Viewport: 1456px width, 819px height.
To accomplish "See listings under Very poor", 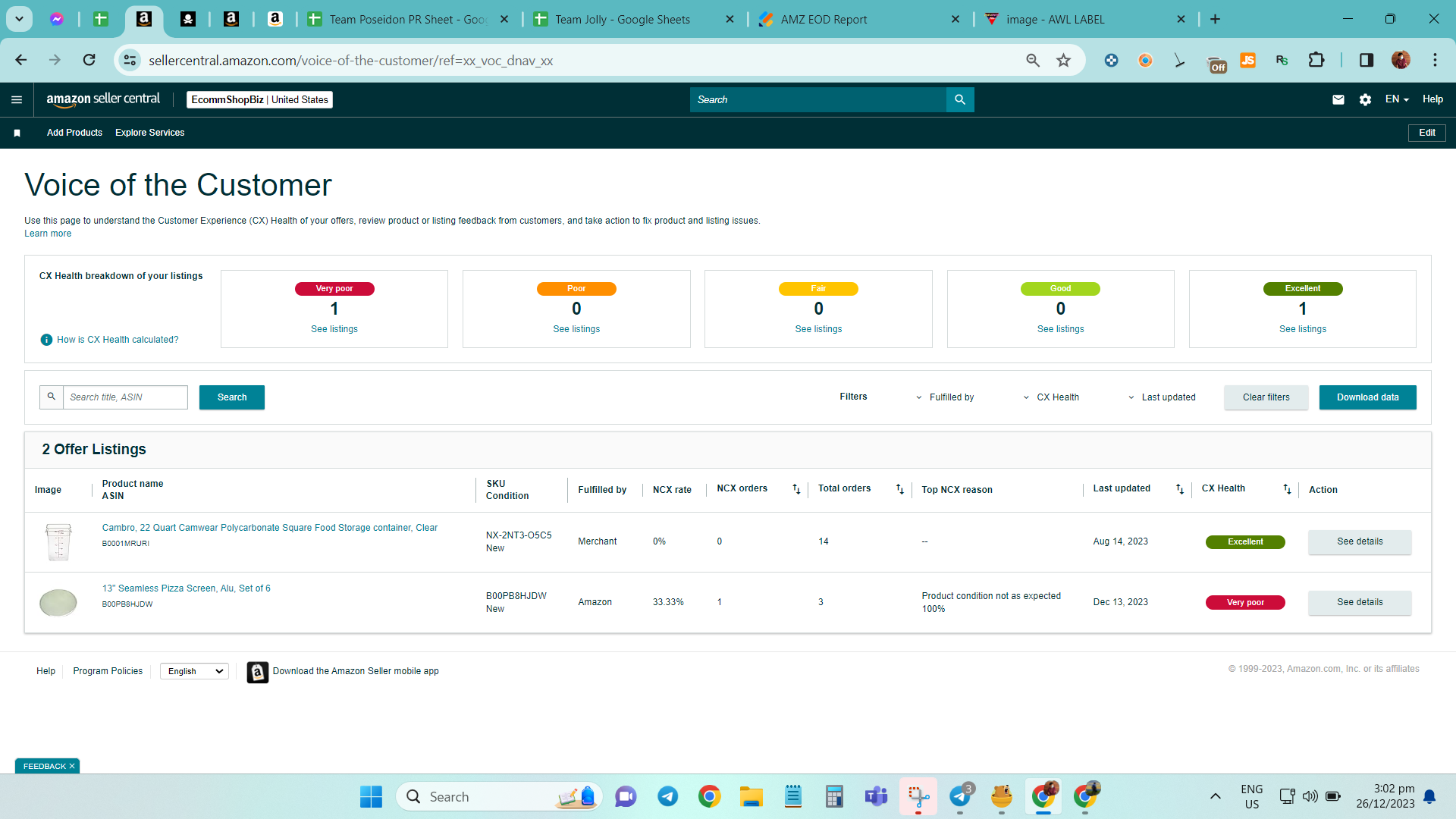I will tap(334, 329).
